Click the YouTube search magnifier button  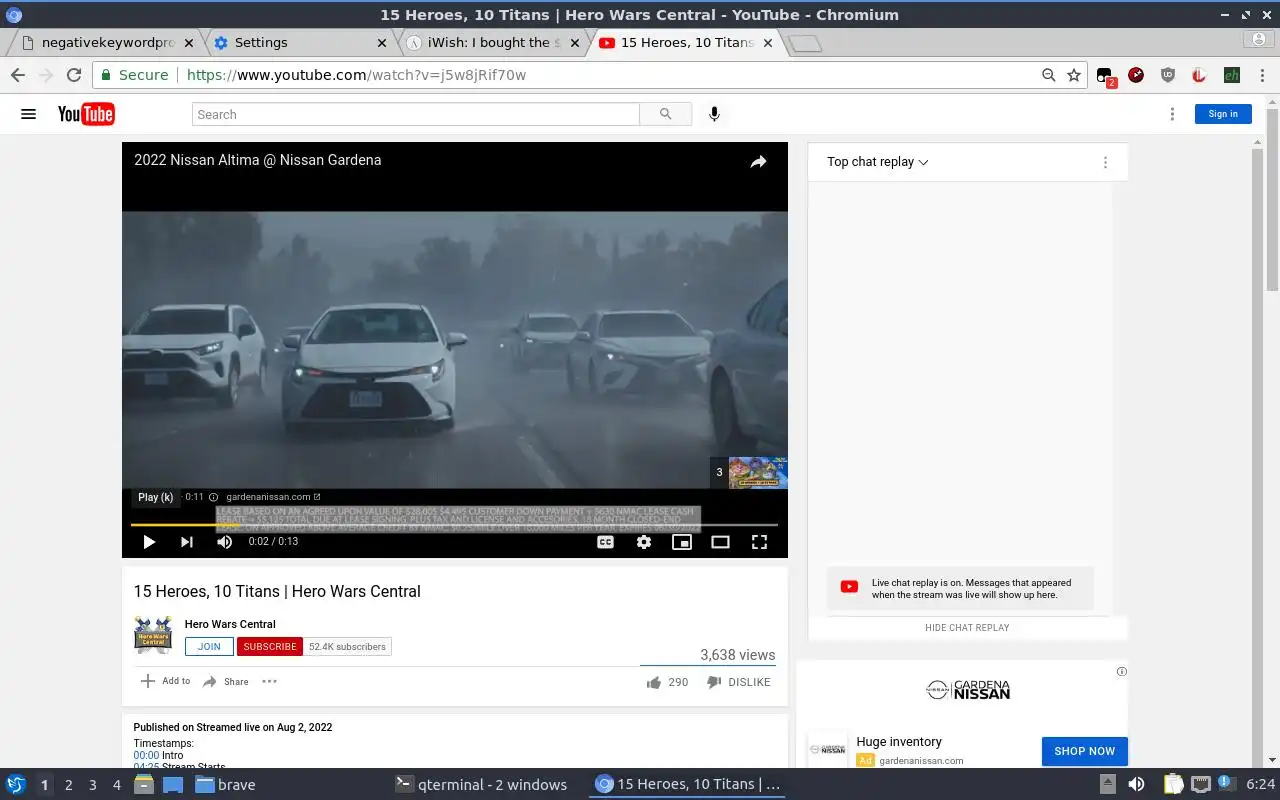click(666, 114)
